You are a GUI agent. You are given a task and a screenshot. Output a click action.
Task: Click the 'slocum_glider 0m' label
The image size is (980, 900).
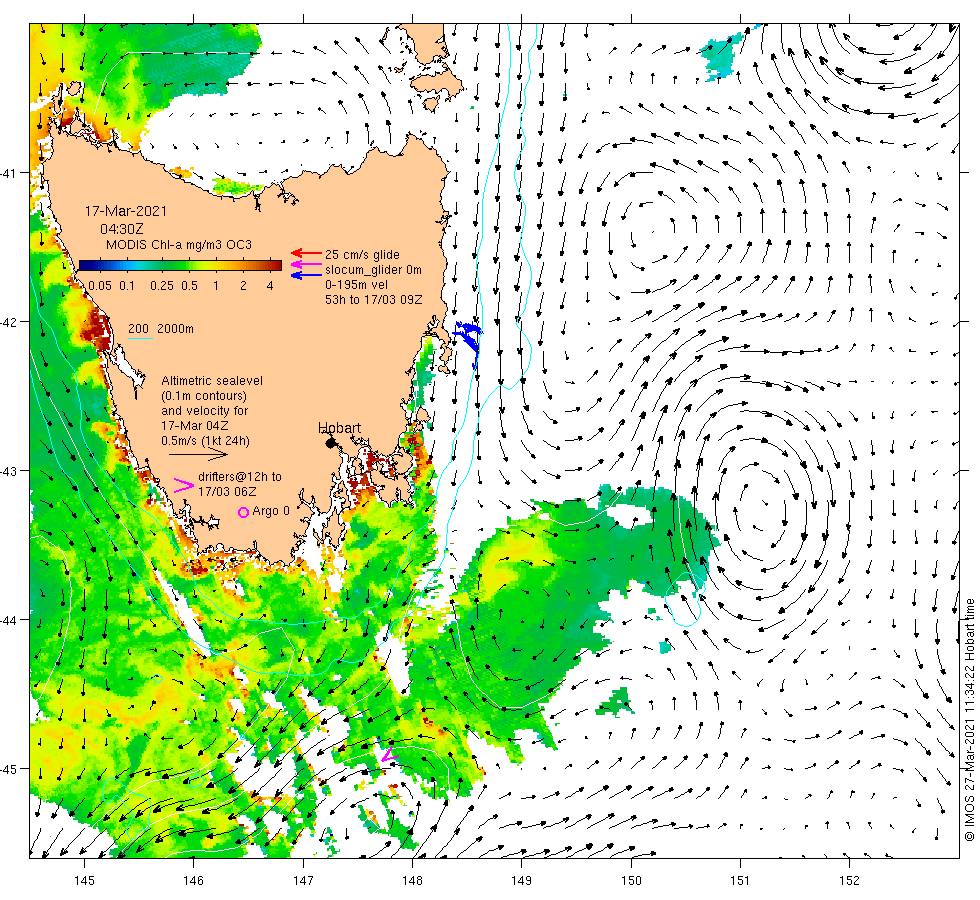[373, 270]
